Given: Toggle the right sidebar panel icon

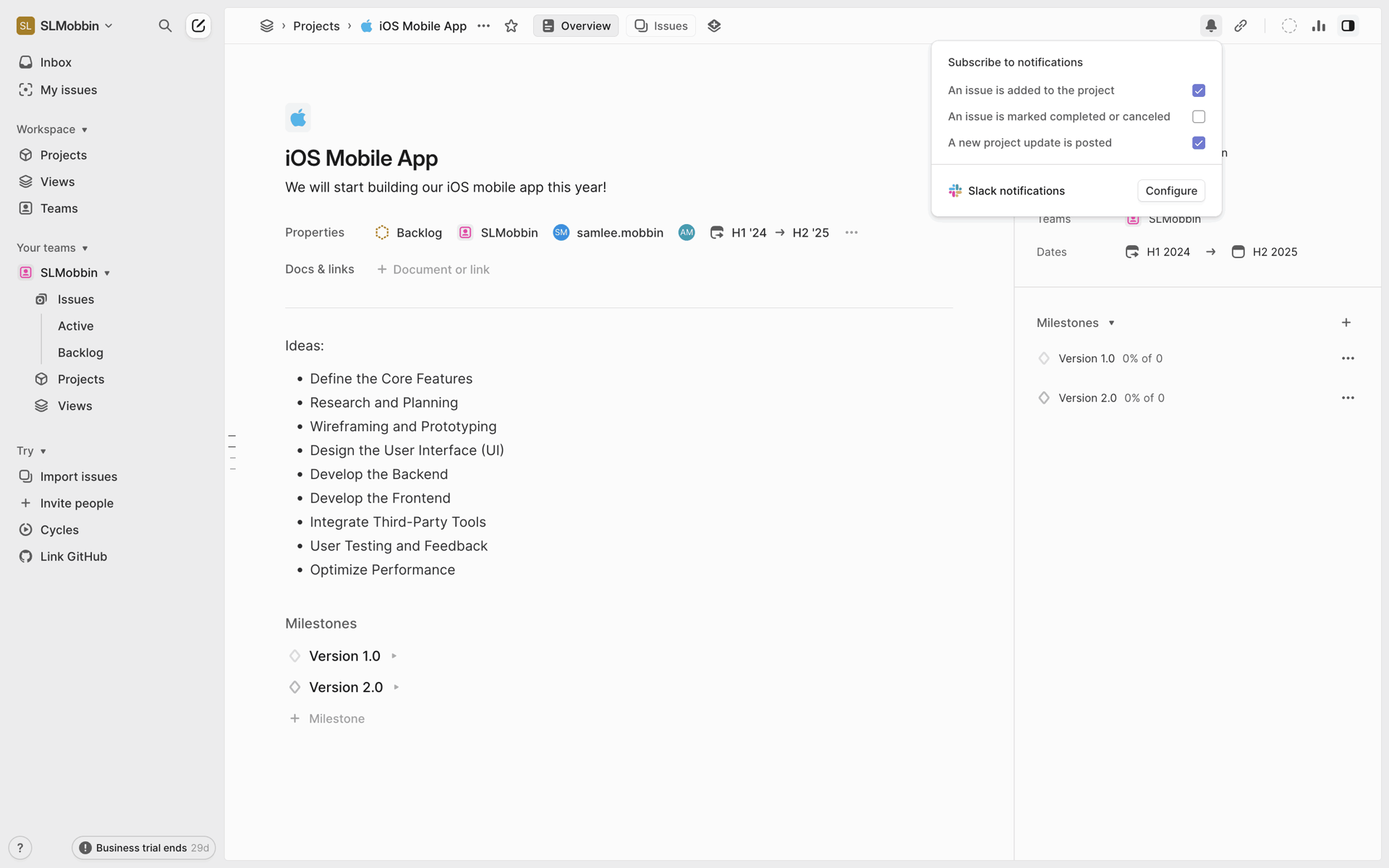Looking at the screenshot, I should tap(1348, 26).
